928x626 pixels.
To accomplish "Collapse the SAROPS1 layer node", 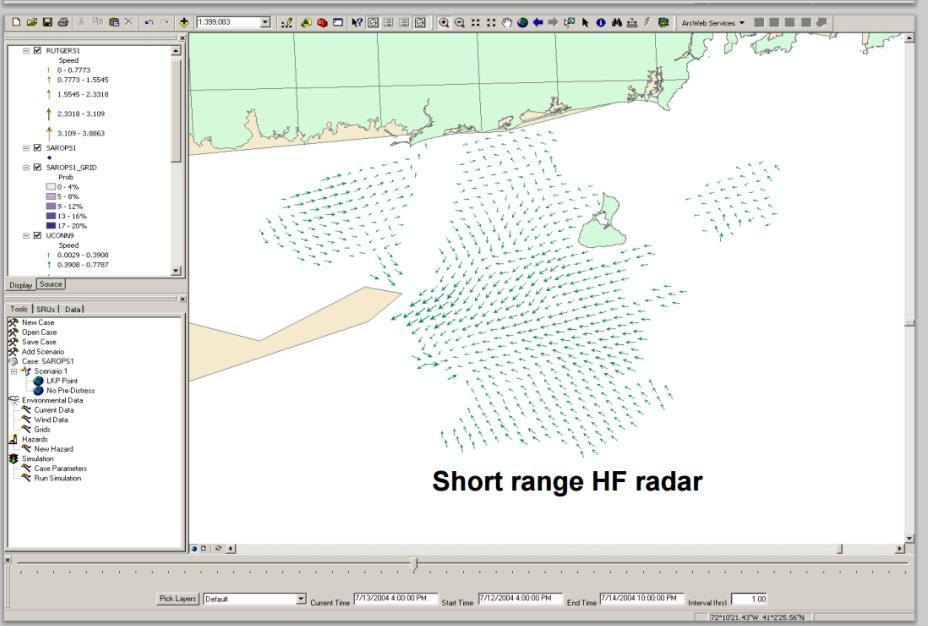I will (26, 148).
